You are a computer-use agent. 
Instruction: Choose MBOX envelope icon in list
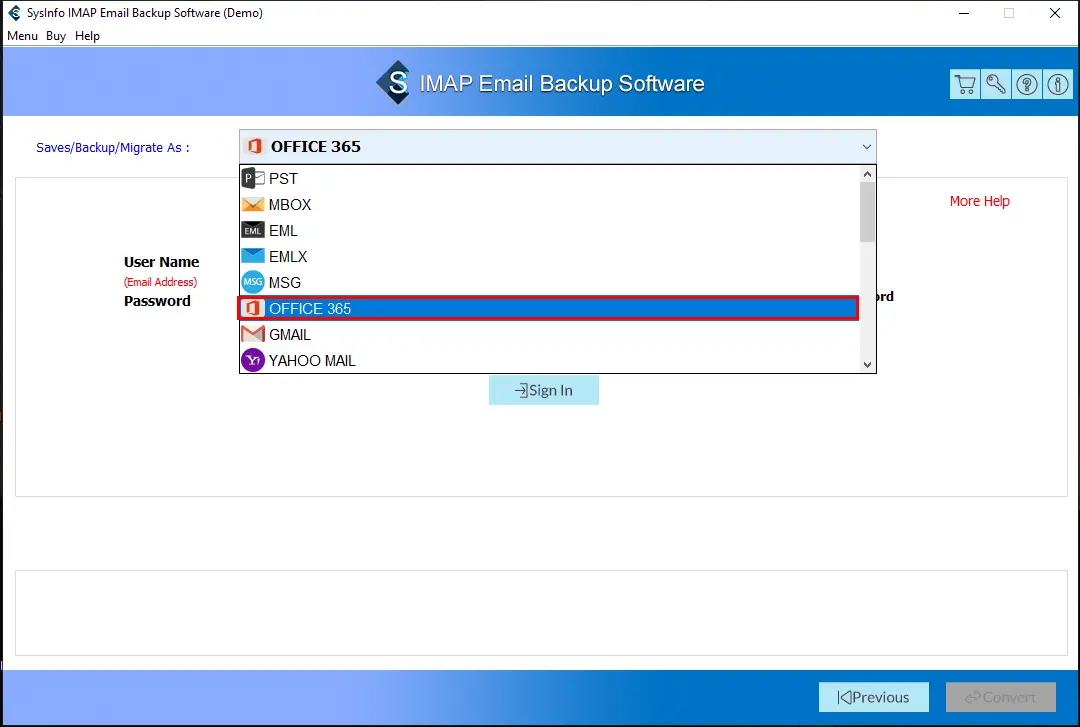point(253,205)
